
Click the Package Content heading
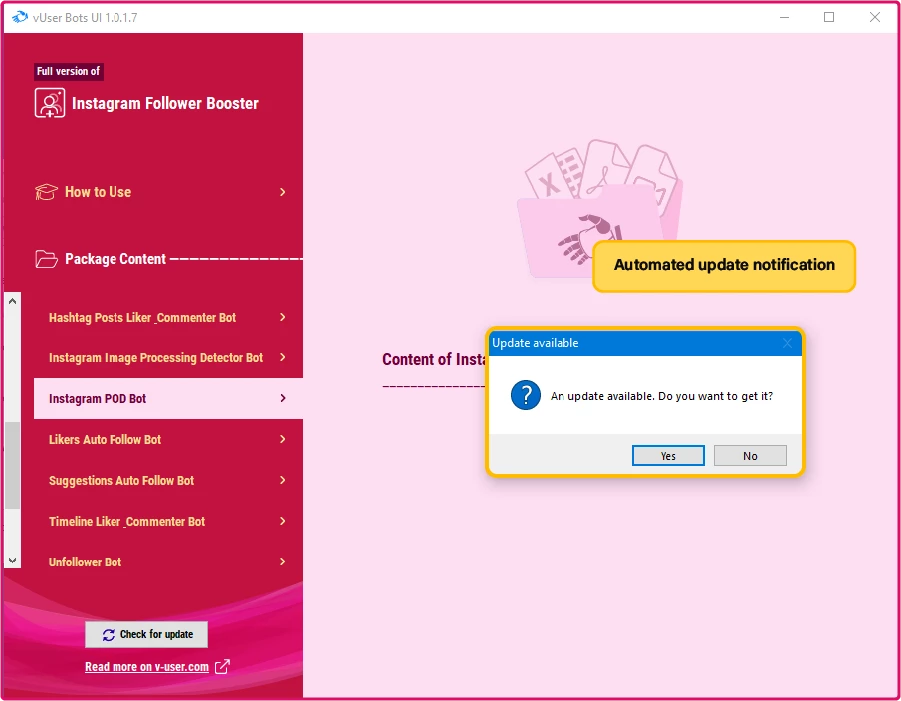click(115, 259)
